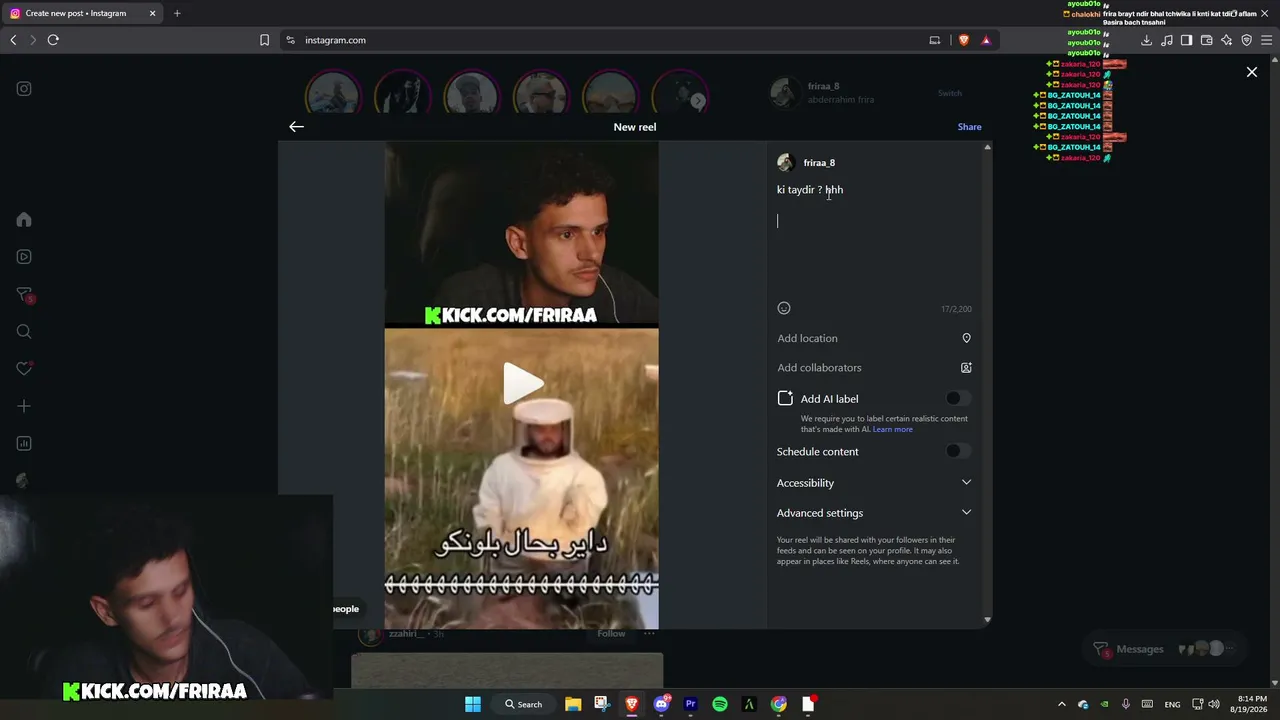Select the Create new post Instagram tab
The width and height of the screenshot is (1280, 720).
tap(83, 13)
